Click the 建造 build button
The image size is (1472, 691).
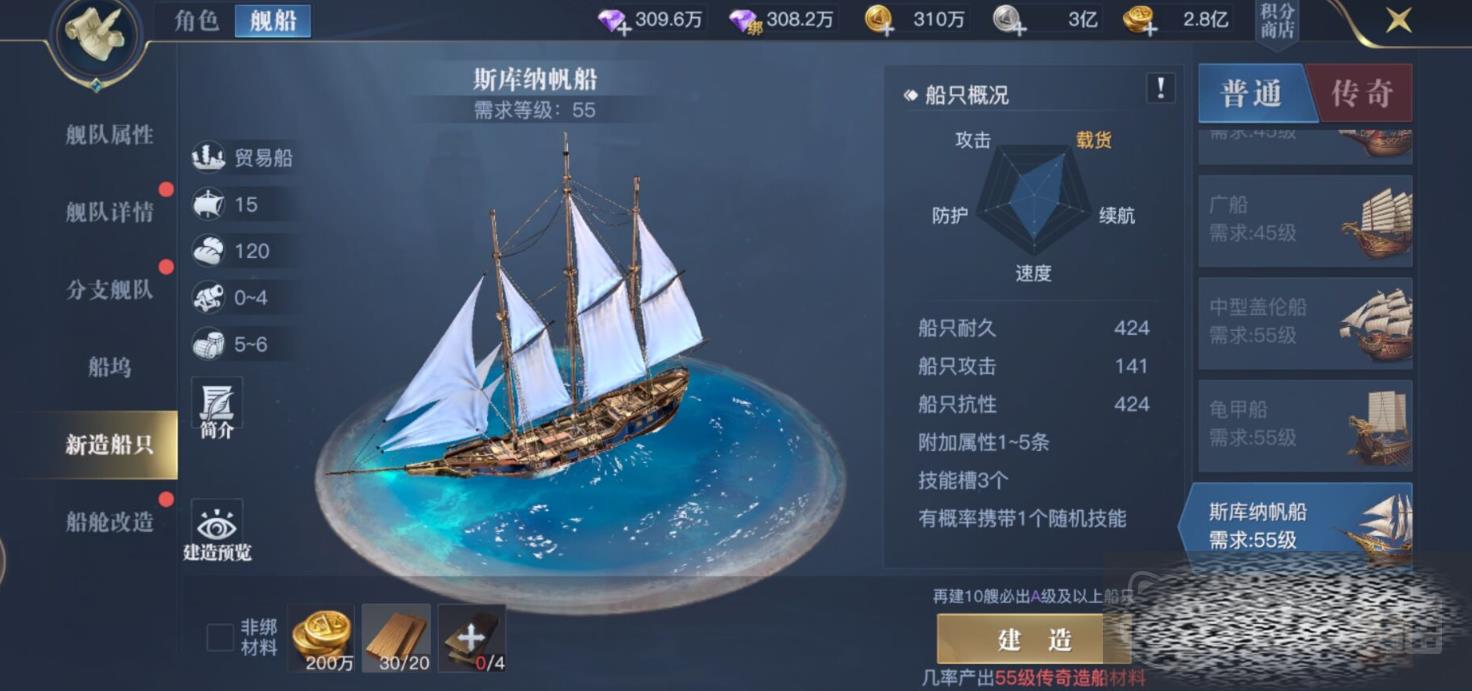1034,639
